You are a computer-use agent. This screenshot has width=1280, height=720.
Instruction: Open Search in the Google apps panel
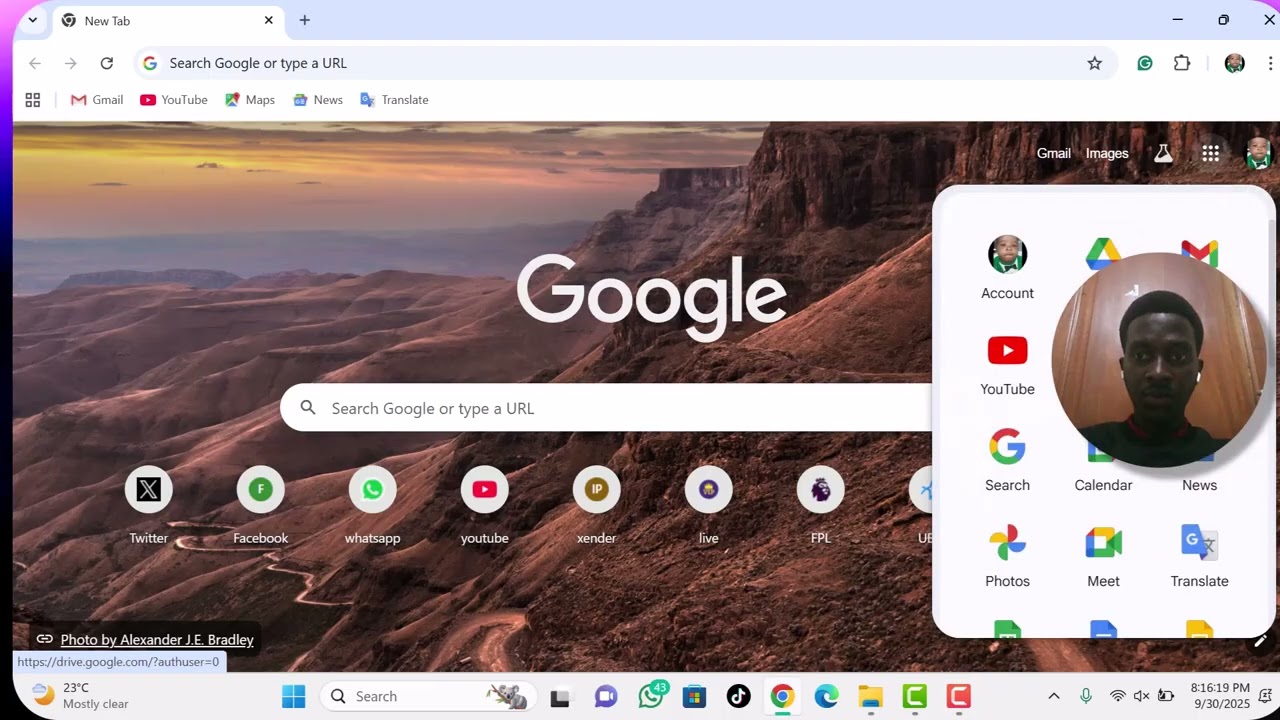[x=1007, y=460]
